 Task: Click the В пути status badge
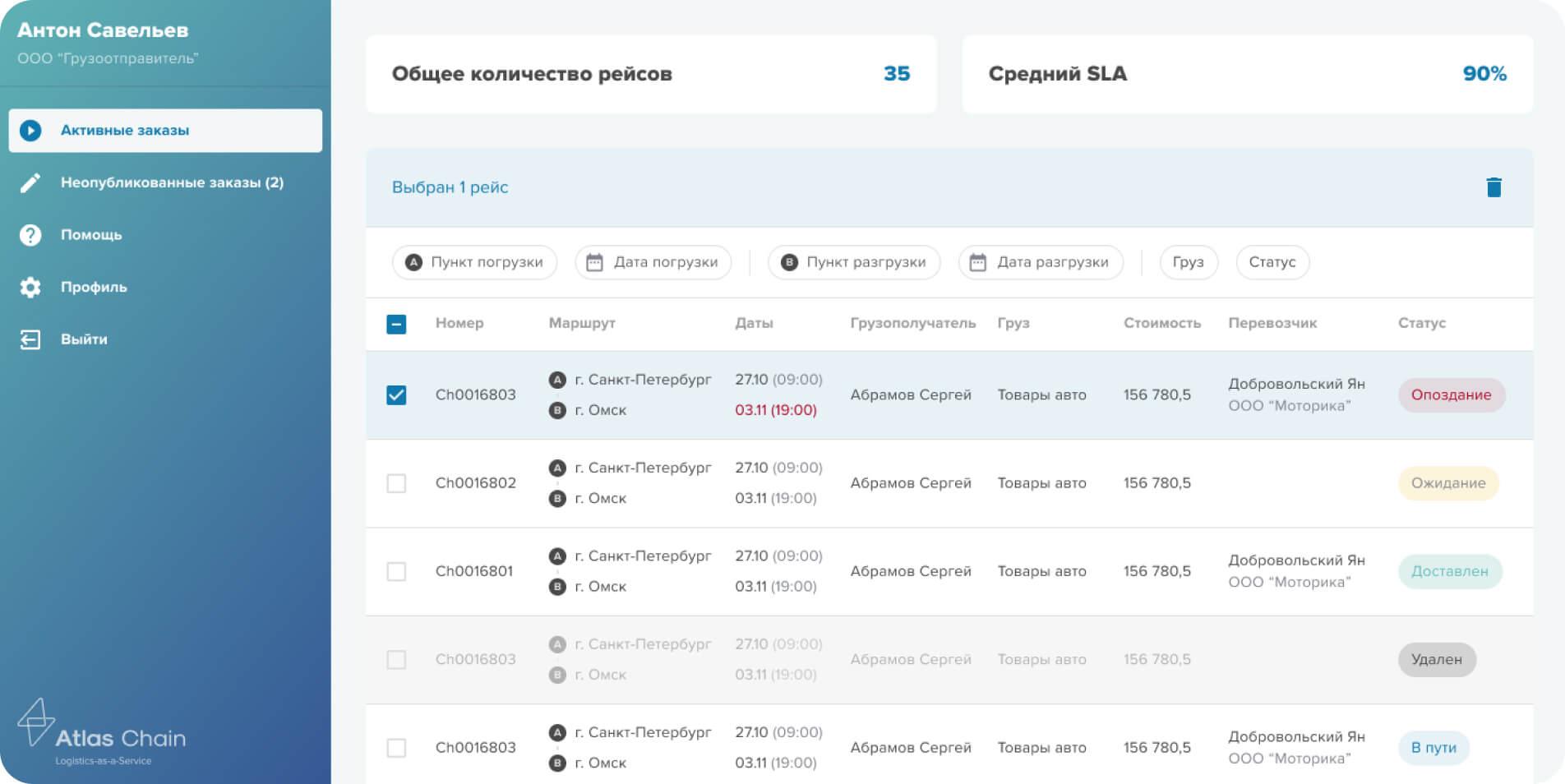point(1433,748)
